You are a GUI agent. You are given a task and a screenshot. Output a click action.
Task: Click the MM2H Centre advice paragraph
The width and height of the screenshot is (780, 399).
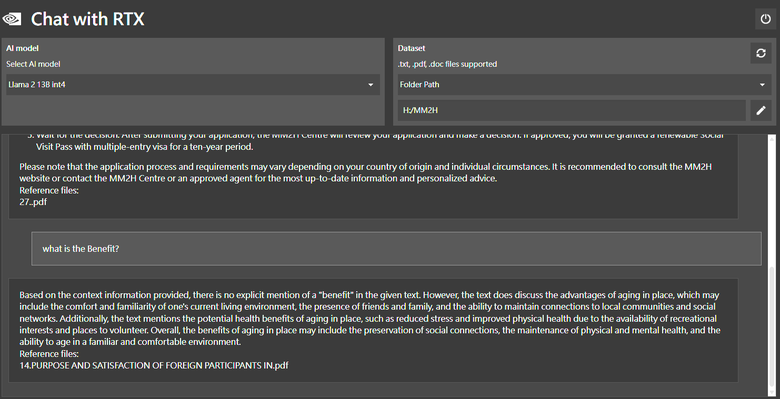(x=366, y=172)
